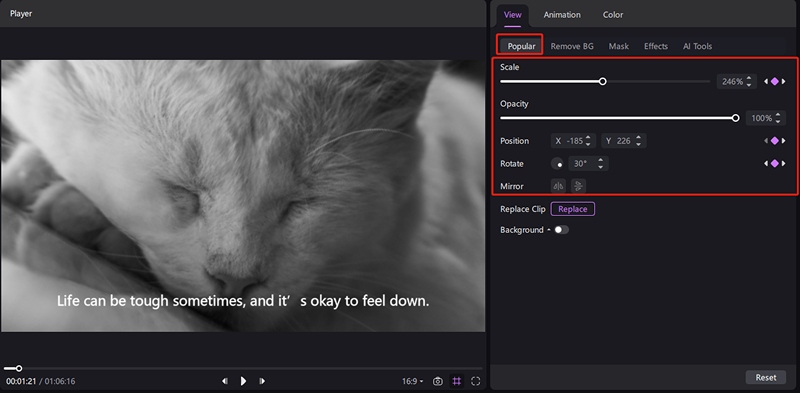Increase Position Y with up arrow

coord(638,138)
